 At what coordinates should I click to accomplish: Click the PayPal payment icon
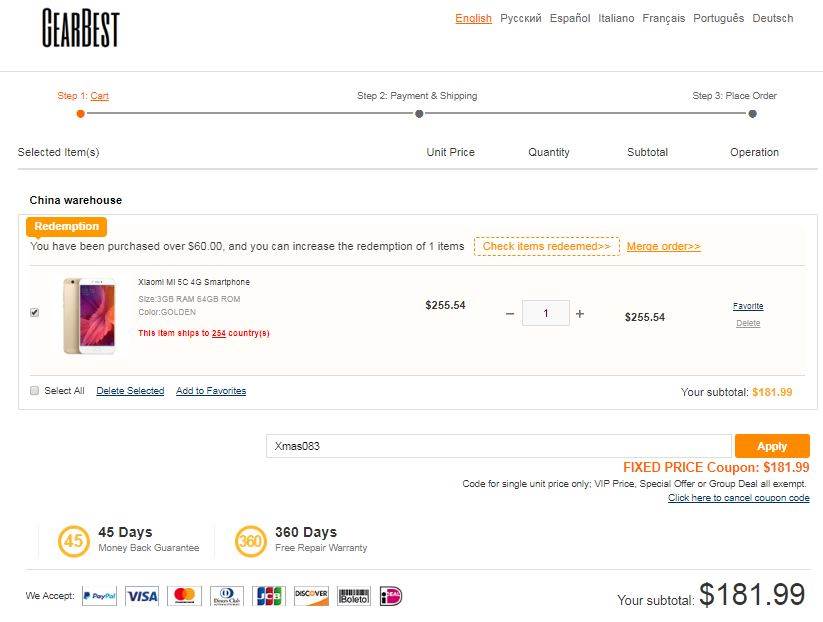pyautogui.click(x=99, y=596)
